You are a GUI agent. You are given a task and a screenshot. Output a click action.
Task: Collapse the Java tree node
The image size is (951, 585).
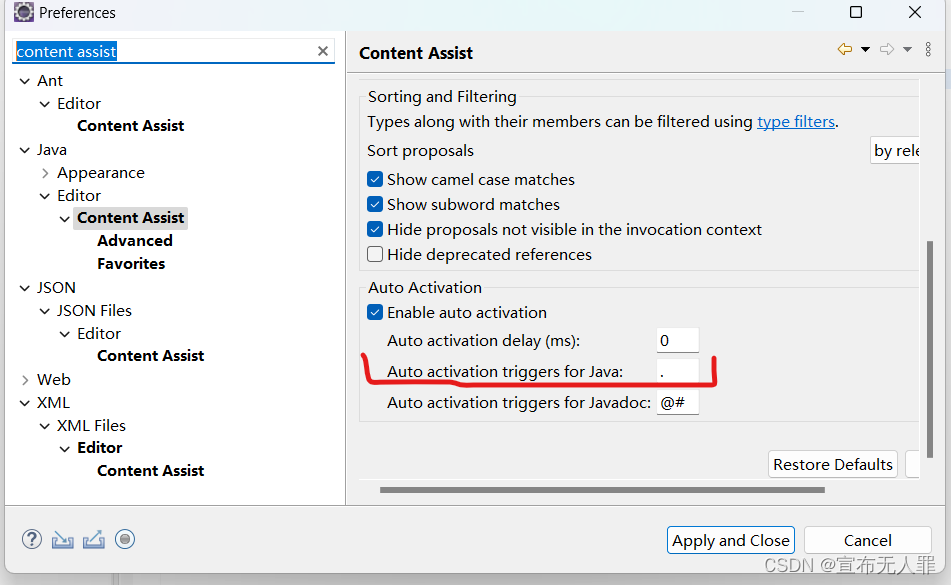25,150
